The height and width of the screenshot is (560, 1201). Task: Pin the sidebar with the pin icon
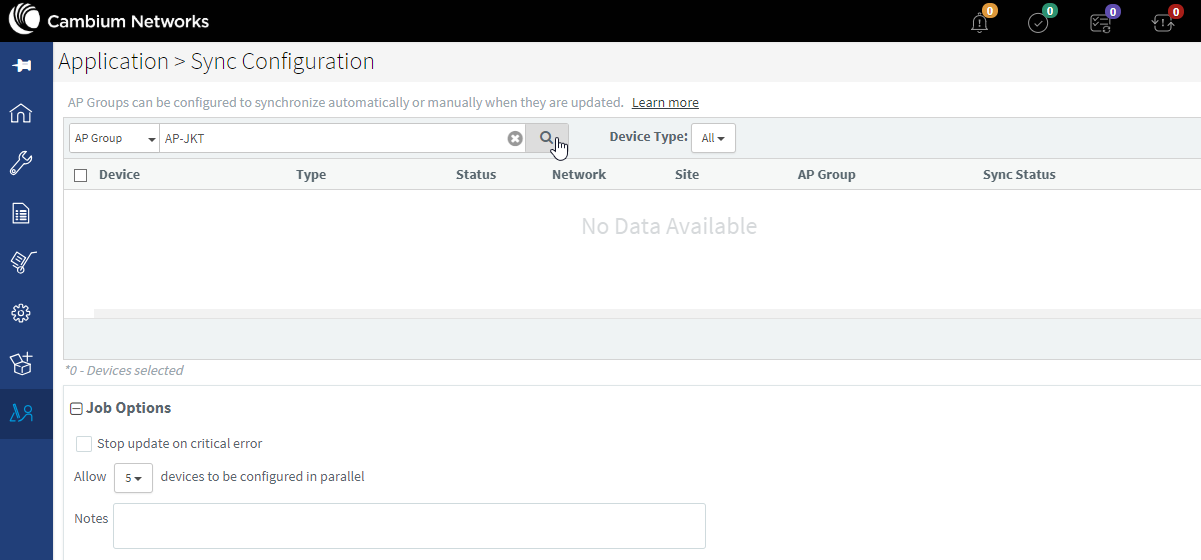pos(21,65)
